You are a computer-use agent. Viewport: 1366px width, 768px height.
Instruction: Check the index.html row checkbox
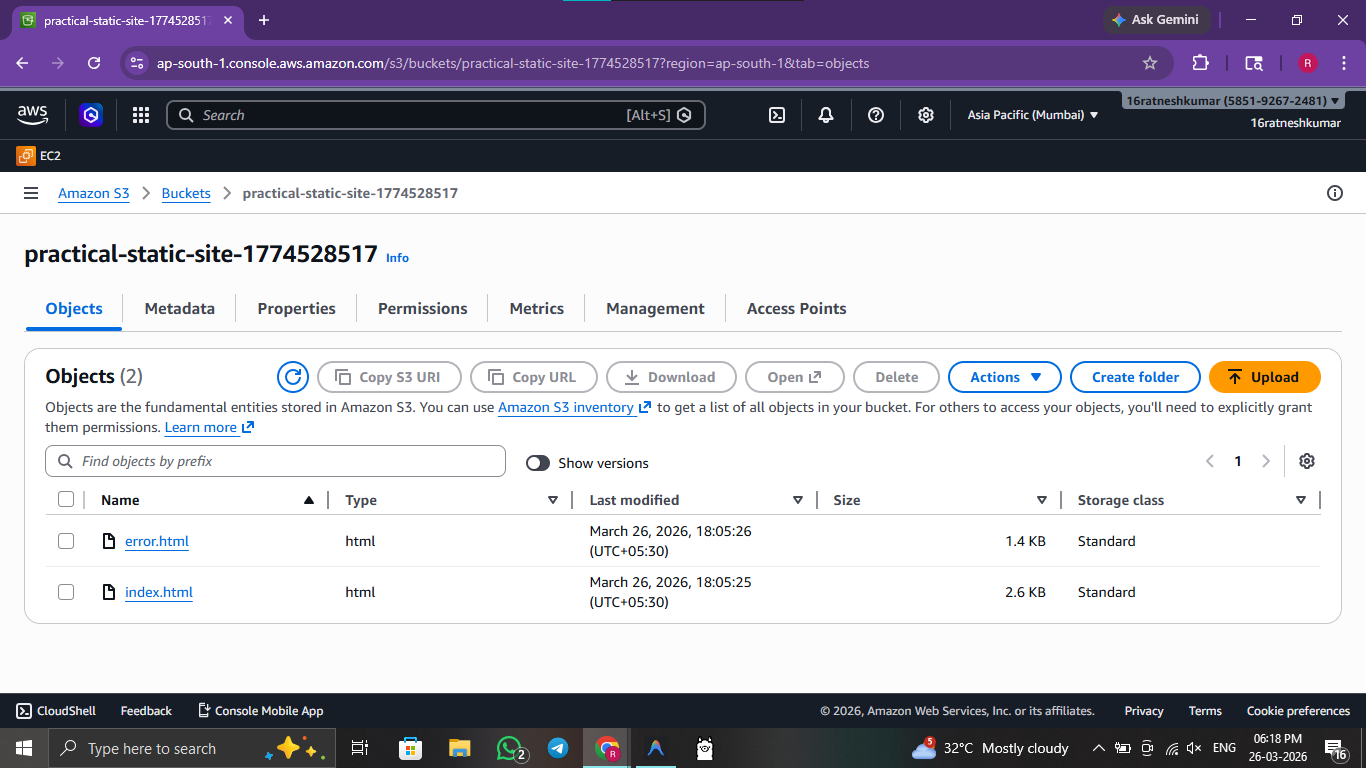tap(66, 592)
